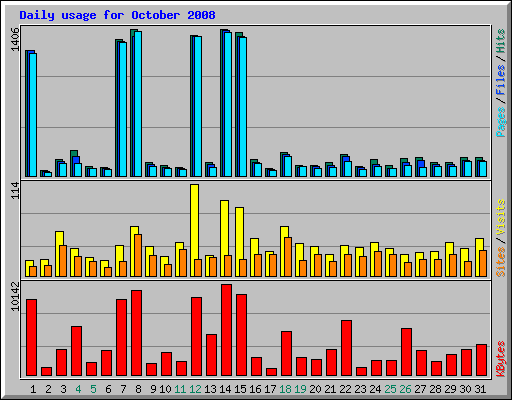Viewport: 512px width, 400px height.
Task: Click the red KBytes bar for day 4
Action: pyautogui.click(x=77, y=351)
